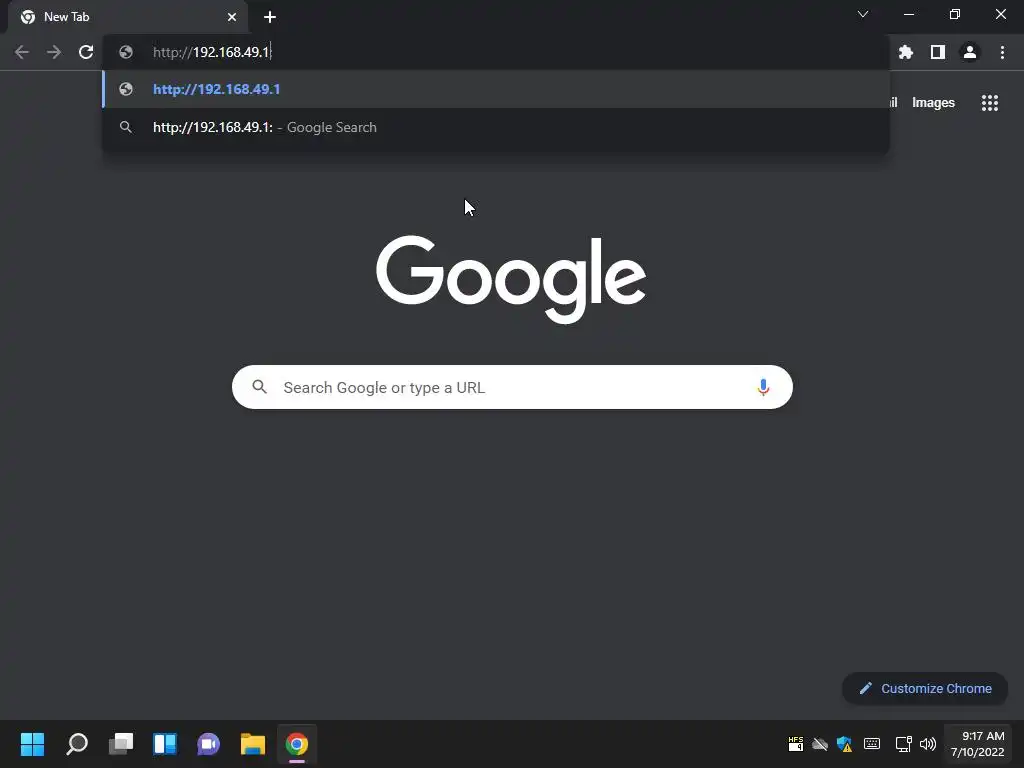Click the browser forward arrow
This screenshot has width=1024, height=768.
click(54, 52)
